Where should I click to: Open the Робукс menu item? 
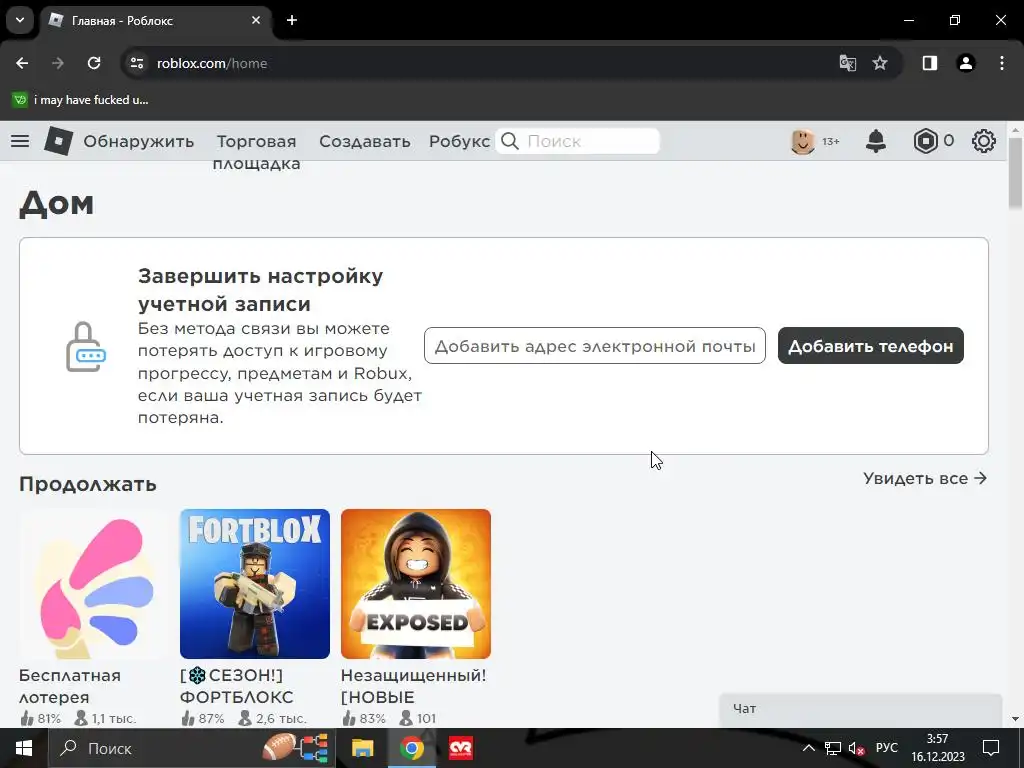(459, 141)
